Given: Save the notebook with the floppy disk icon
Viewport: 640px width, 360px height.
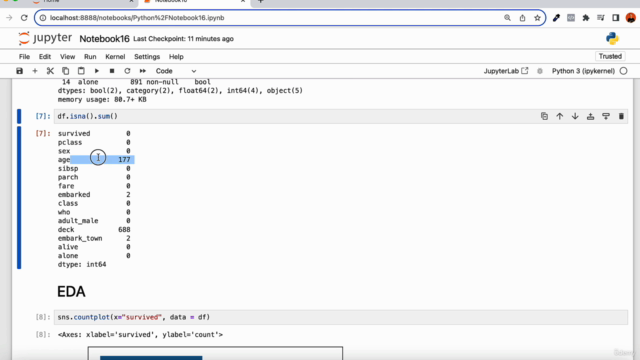Looking at the screenshot, I should (19, 71).
